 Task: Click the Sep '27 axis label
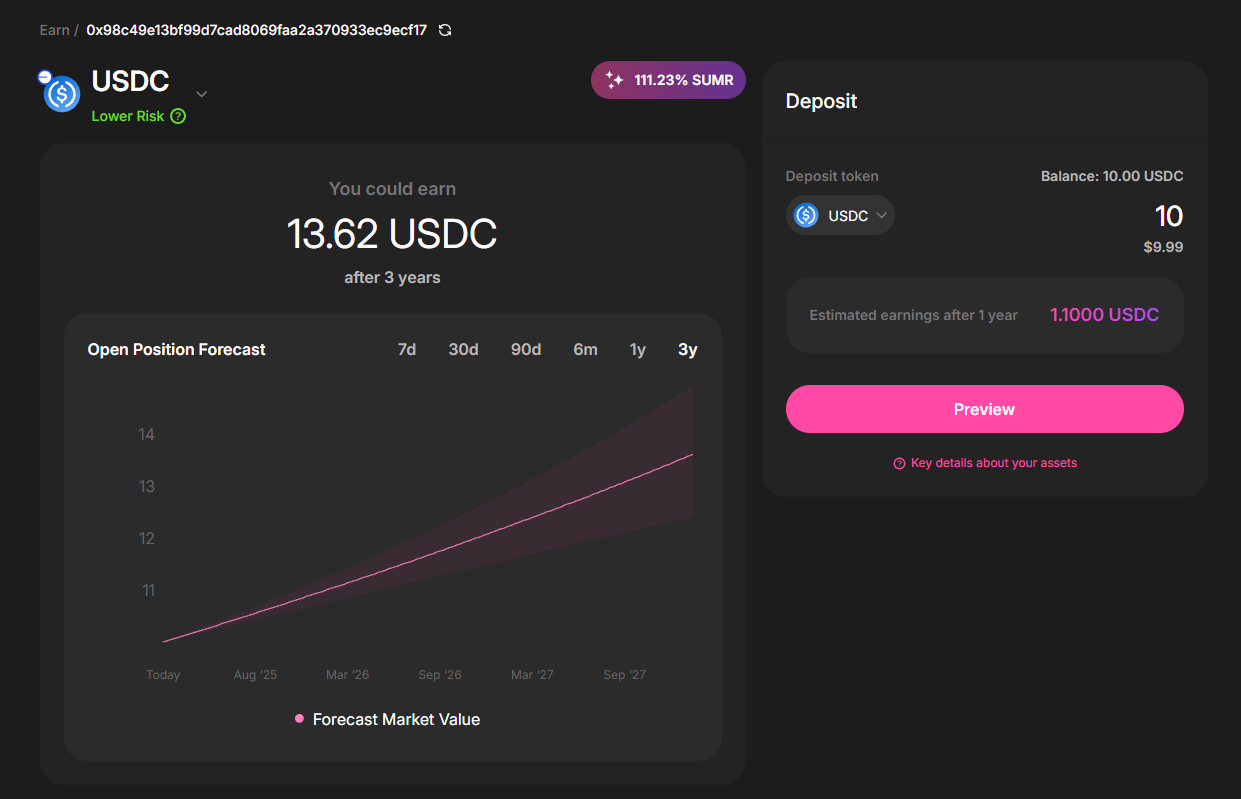coord(625,675)
